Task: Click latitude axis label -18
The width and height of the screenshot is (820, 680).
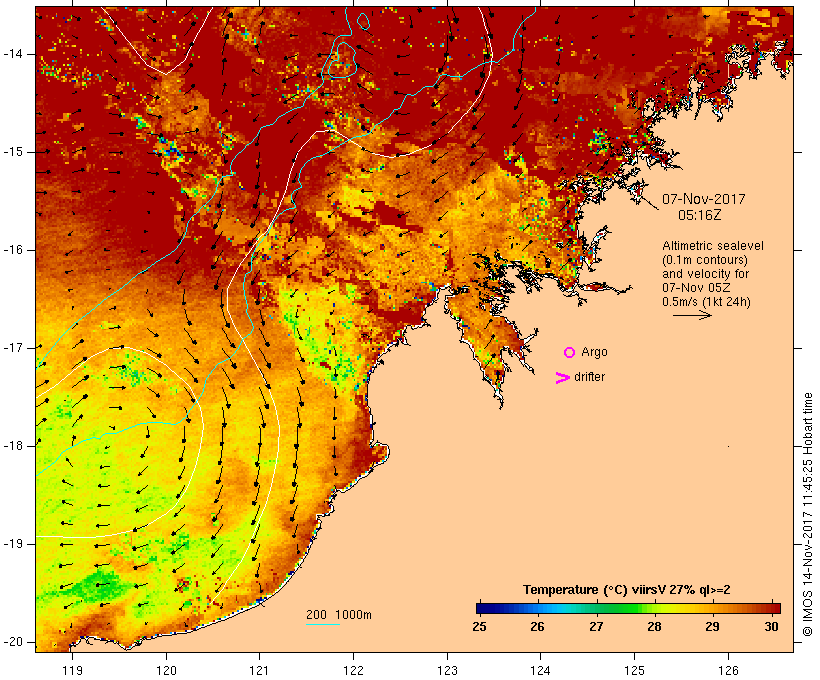Action: point(13,446)
